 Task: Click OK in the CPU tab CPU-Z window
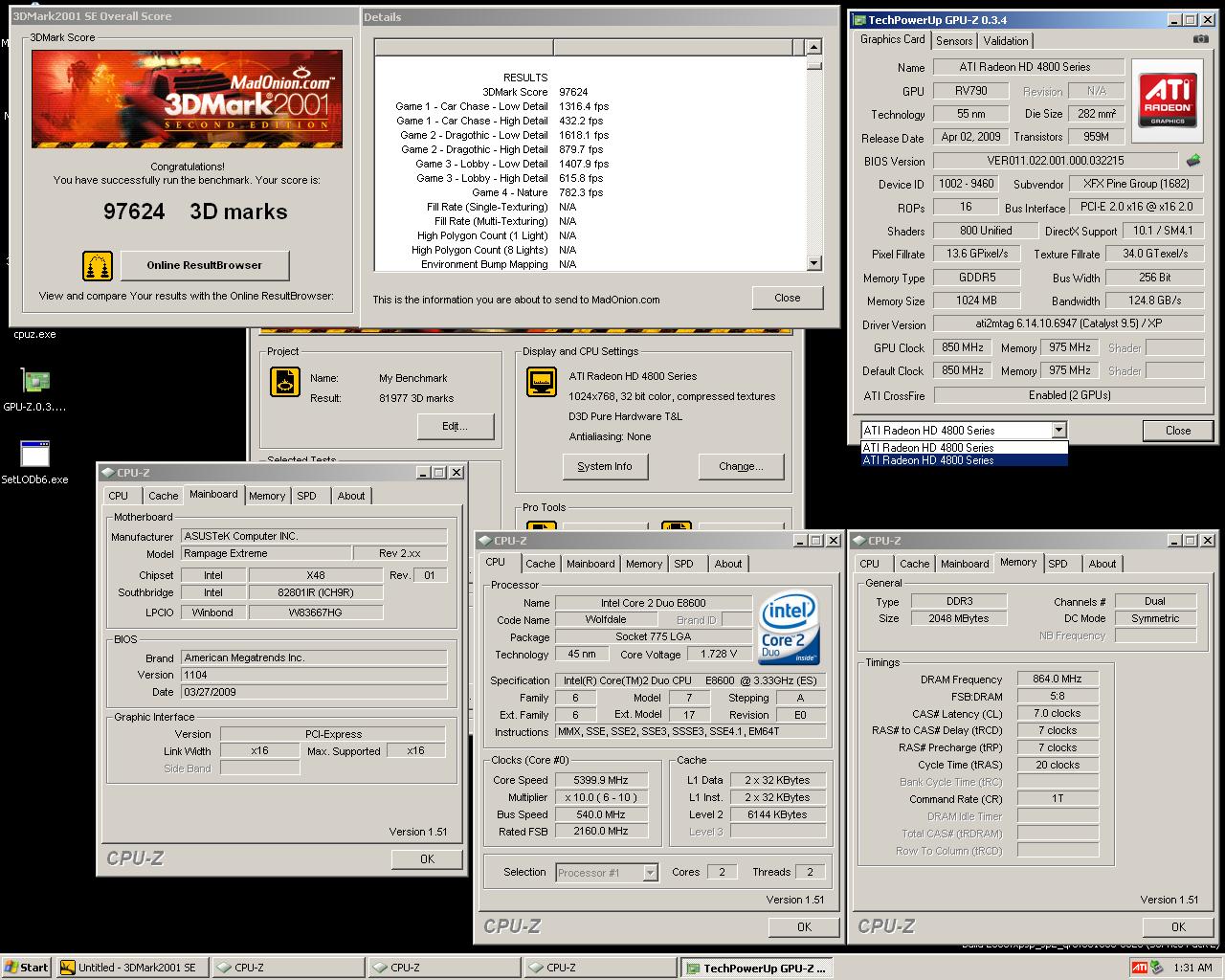point(805,926)
